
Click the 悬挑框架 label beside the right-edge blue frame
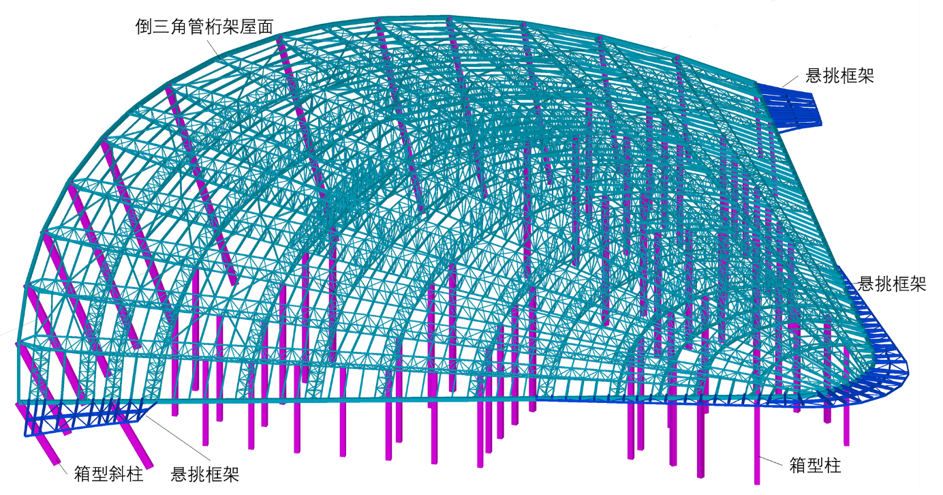[x=892, y=284]
